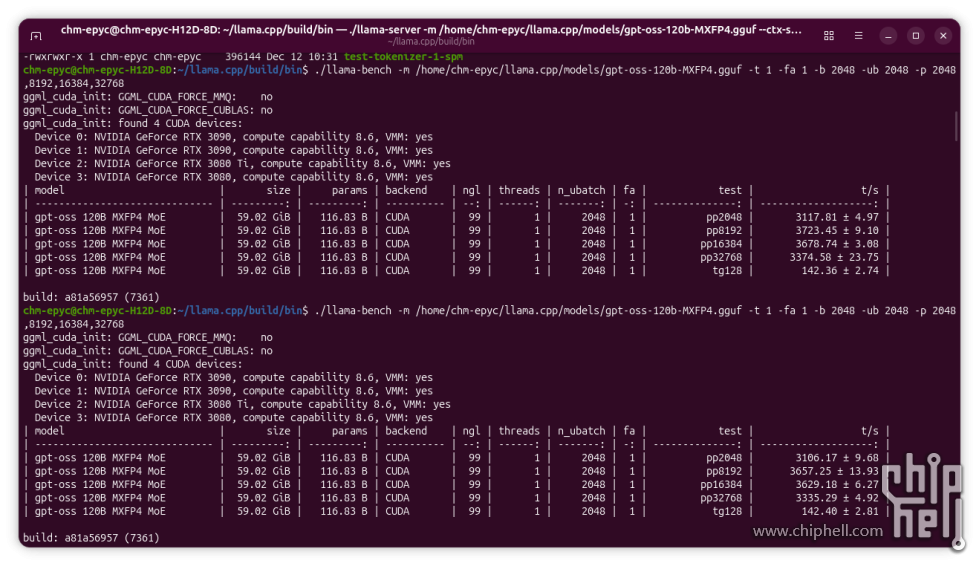Open a new terminal tab

point(36,36)
